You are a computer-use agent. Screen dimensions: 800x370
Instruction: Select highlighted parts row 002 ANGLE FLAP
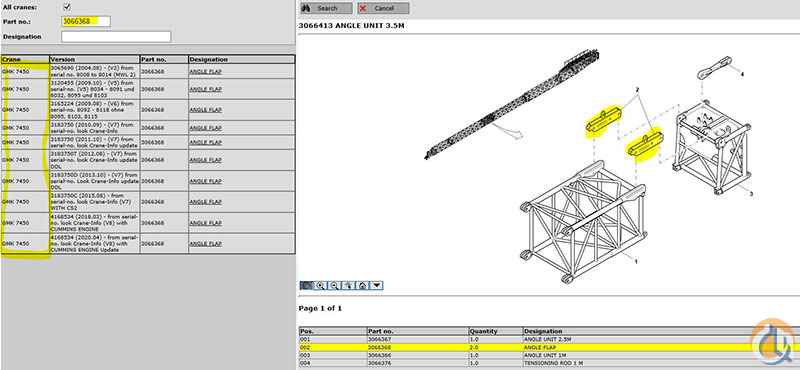coord(549,348)
